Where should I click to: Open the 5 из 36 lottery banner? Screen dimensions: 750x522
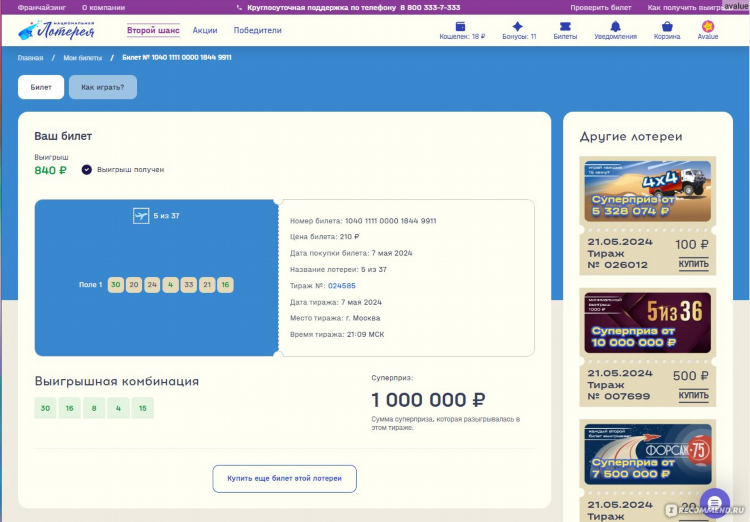pos(648,322)
